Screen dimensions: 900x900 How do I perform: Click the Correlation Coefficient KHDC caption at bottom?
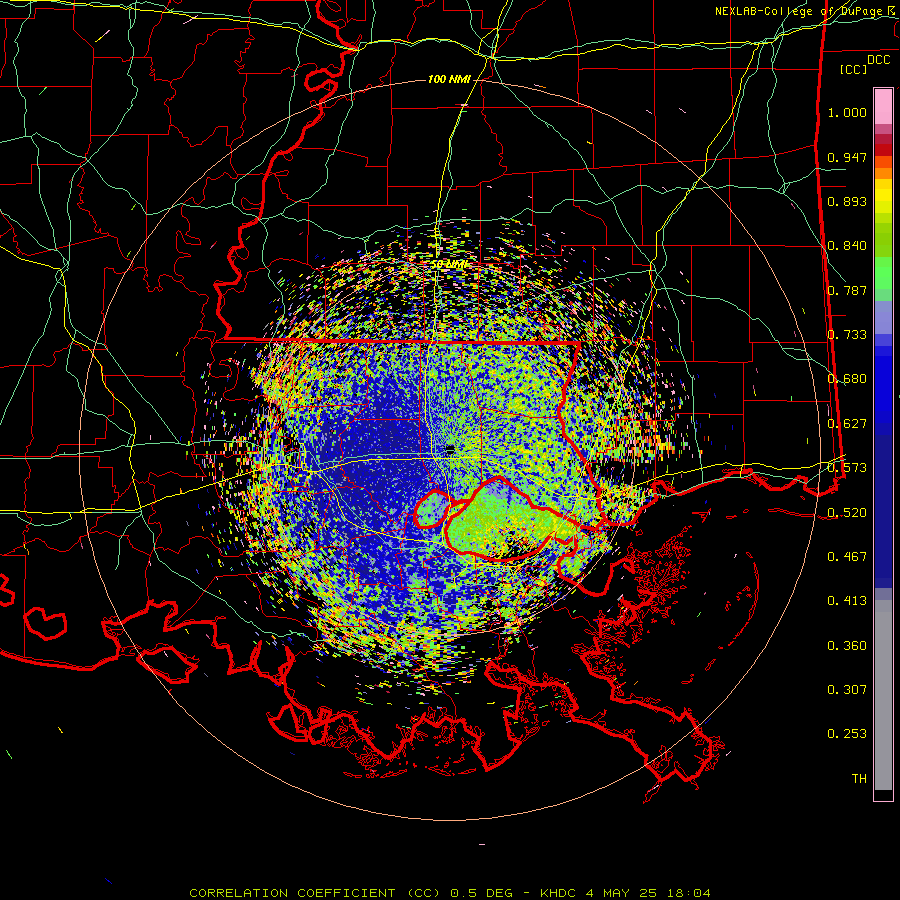click(x=450, y=893)
